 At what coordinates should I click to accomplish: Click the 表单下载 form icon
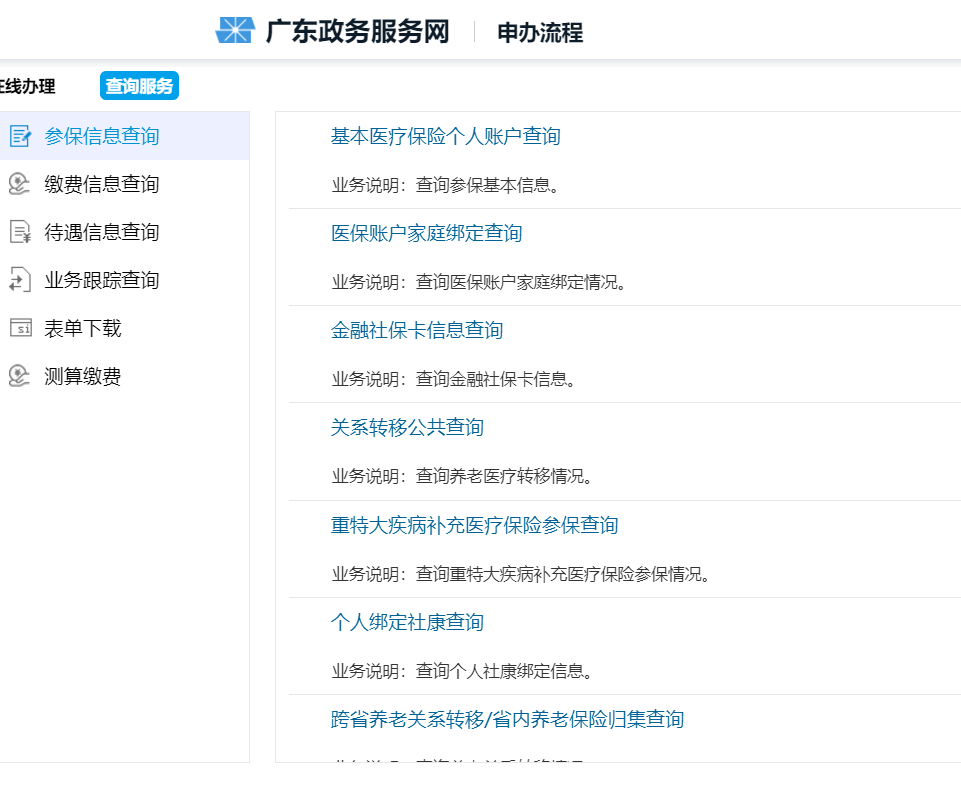point(20,328)
